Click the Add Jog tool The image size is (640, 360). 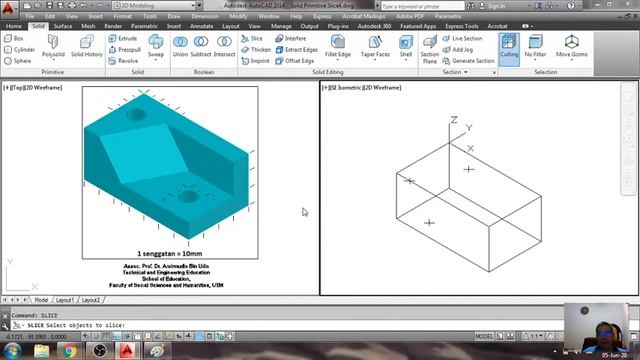pyautogui.click(x=458, y=50)
